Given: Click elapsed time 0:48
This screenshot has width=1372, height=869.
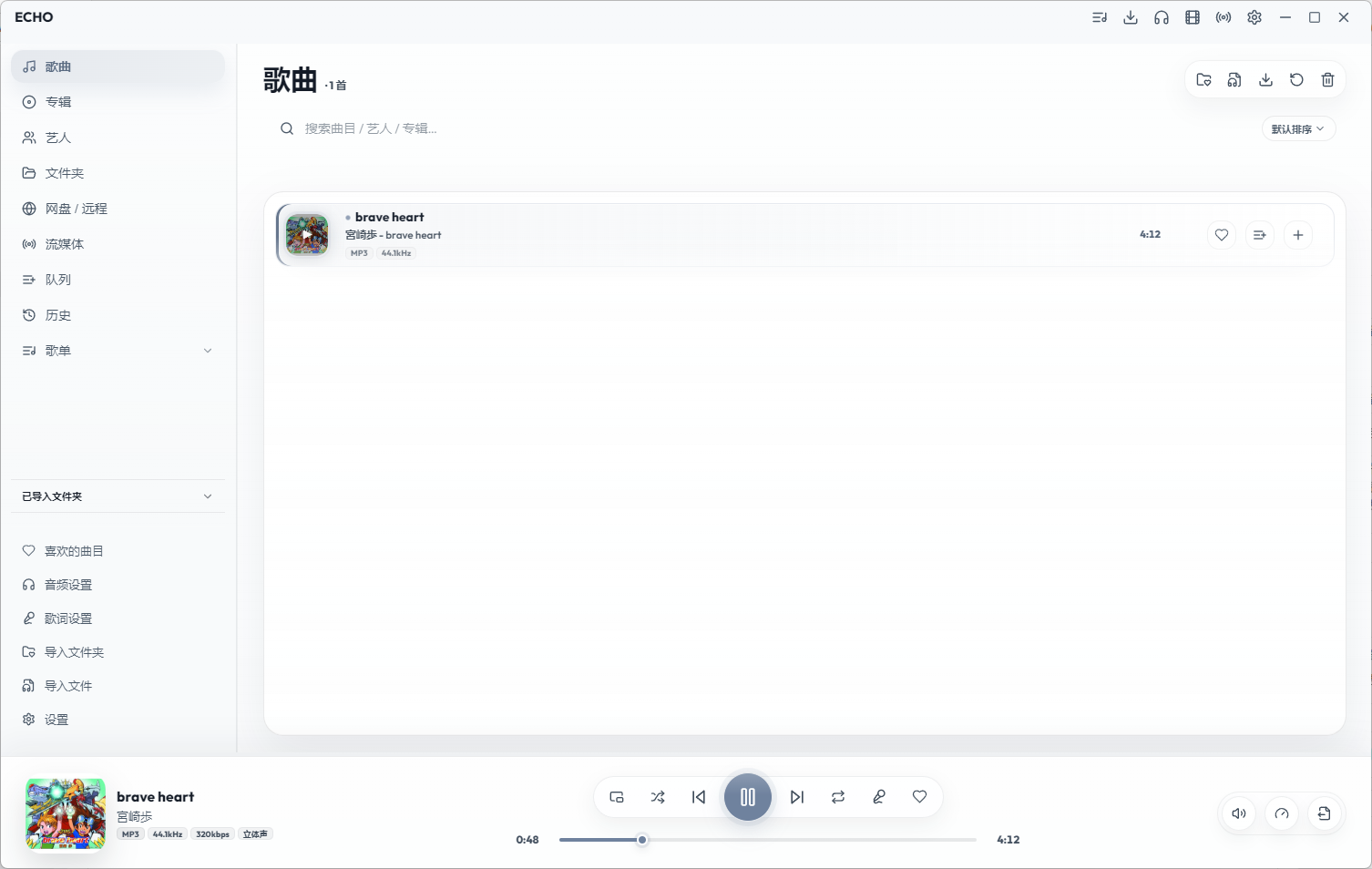Looking at the screenshot, I should [527, 840].
